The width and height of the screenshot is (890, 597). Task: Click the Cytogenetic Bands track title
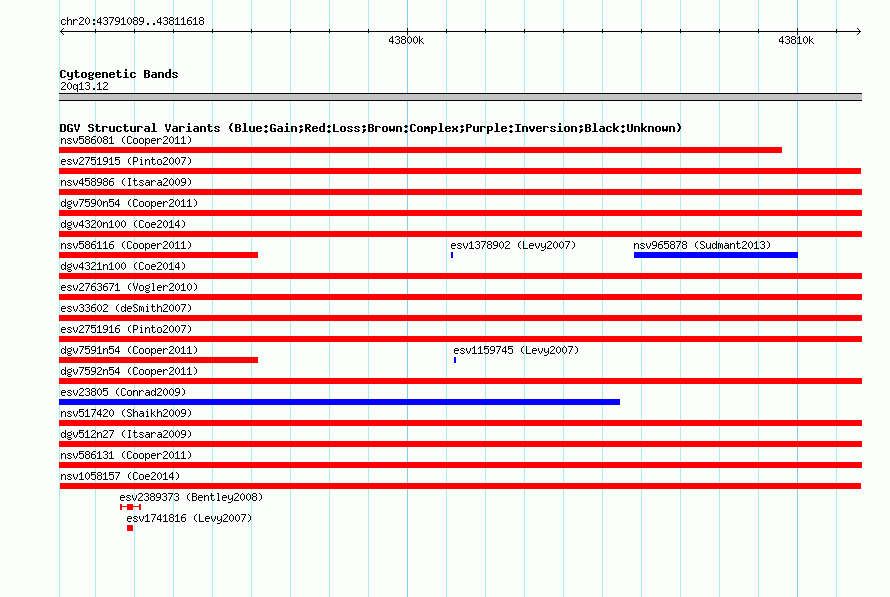coord(119,74)
